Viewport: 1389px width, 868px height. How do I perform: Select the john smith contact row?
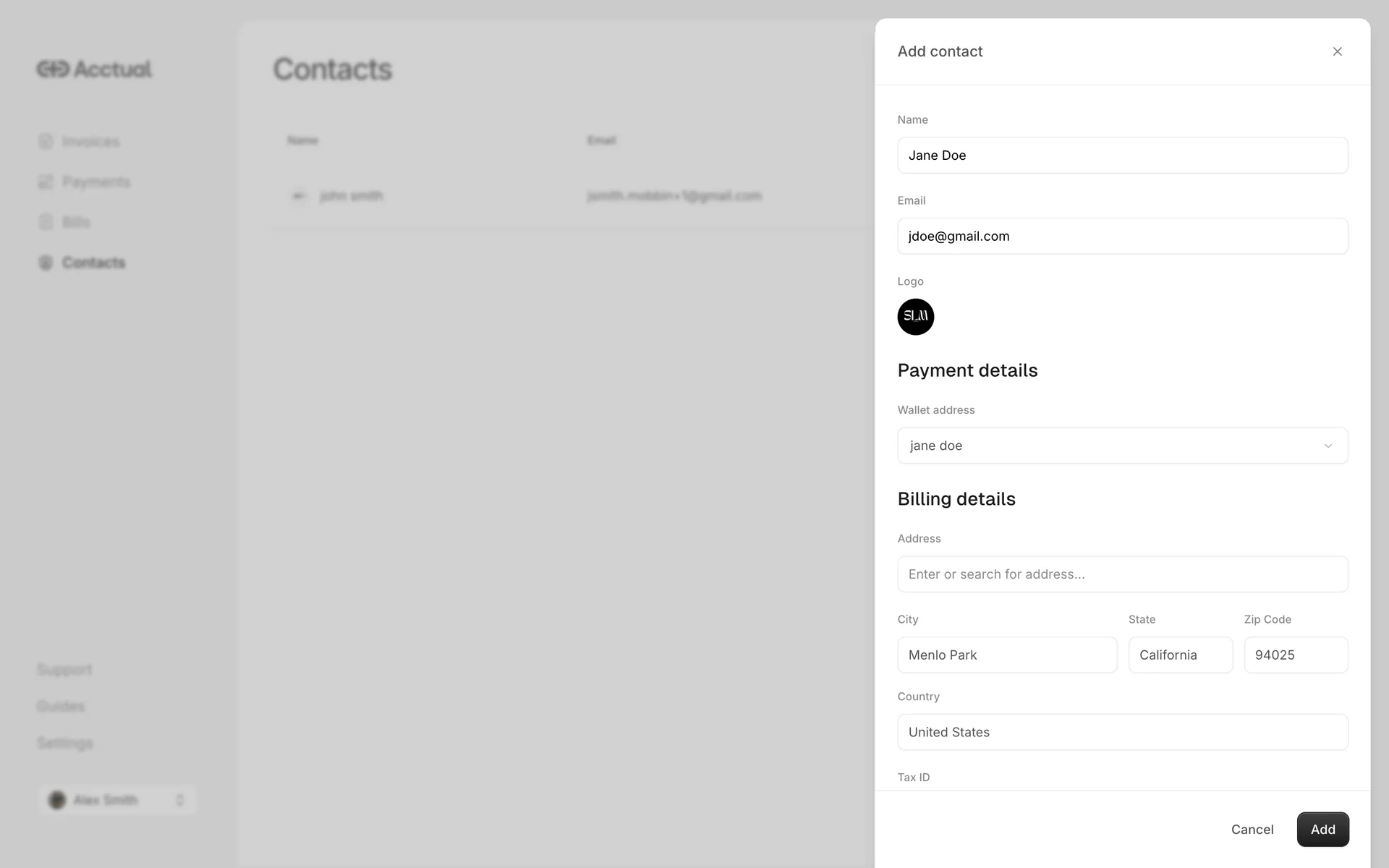[572, 196]
